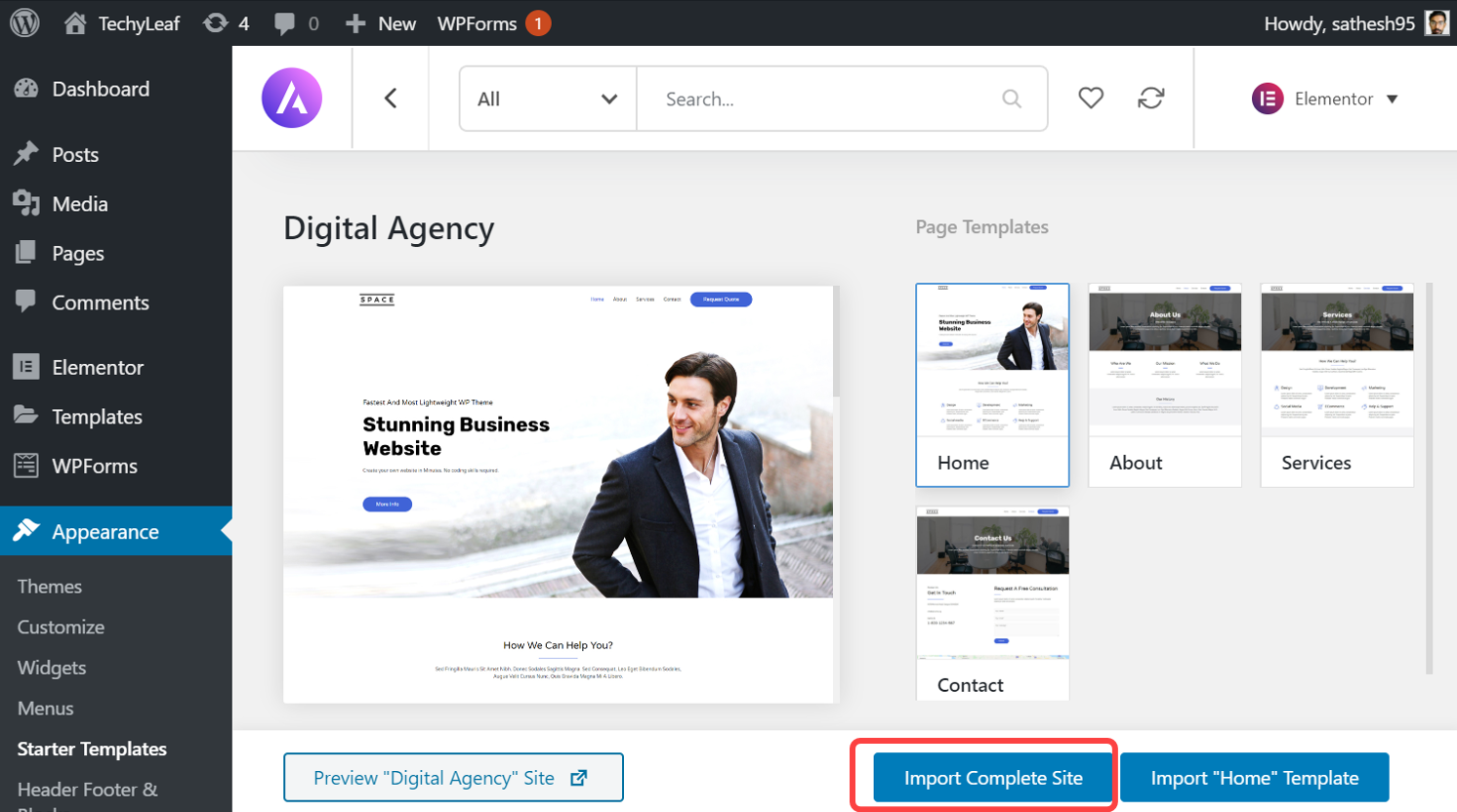
Task: Click the search magnifier icon
Action: point(1012,99)
